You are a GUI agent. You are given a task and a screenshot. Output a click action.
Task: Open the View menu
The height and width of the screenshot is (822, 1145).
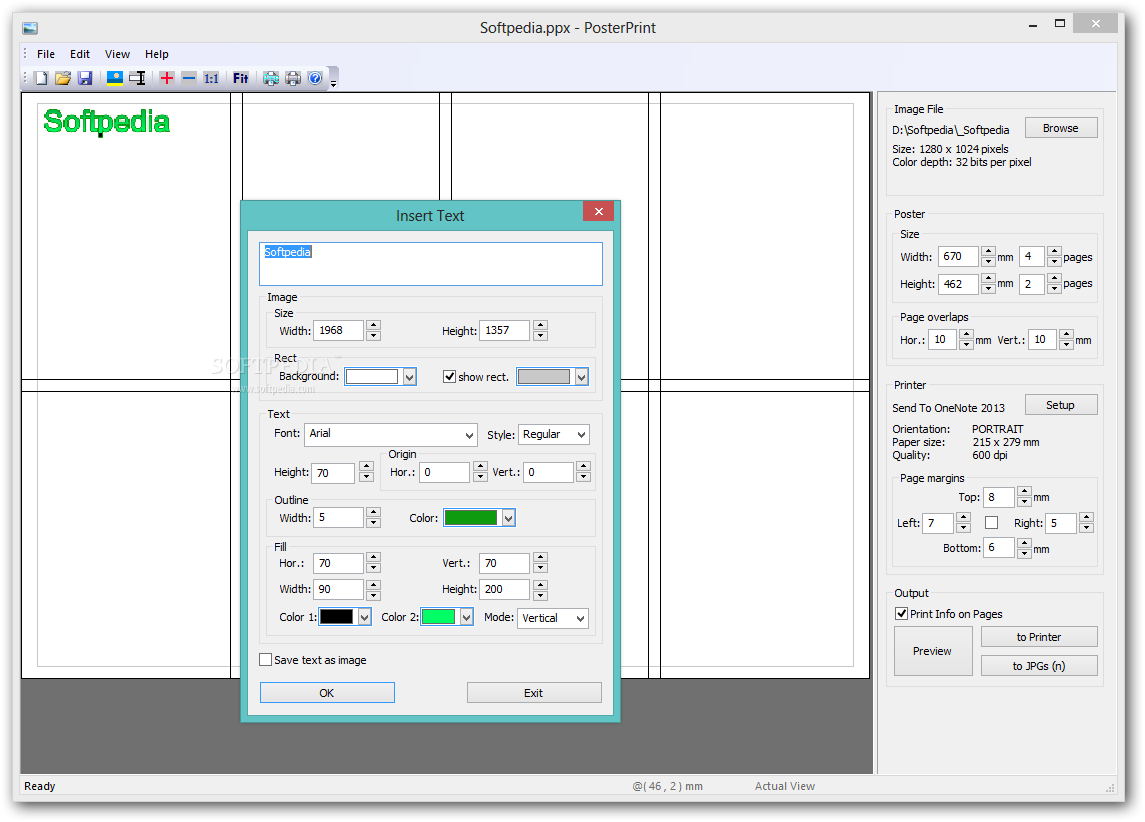click(x=117, y=54)
